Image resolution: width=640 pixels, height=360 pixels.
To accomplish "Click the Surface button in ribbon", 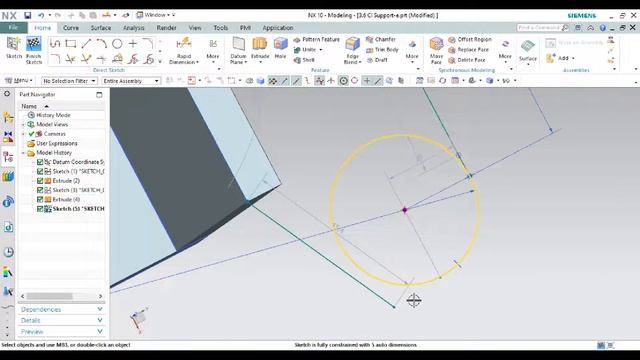I will click(528, 50).
